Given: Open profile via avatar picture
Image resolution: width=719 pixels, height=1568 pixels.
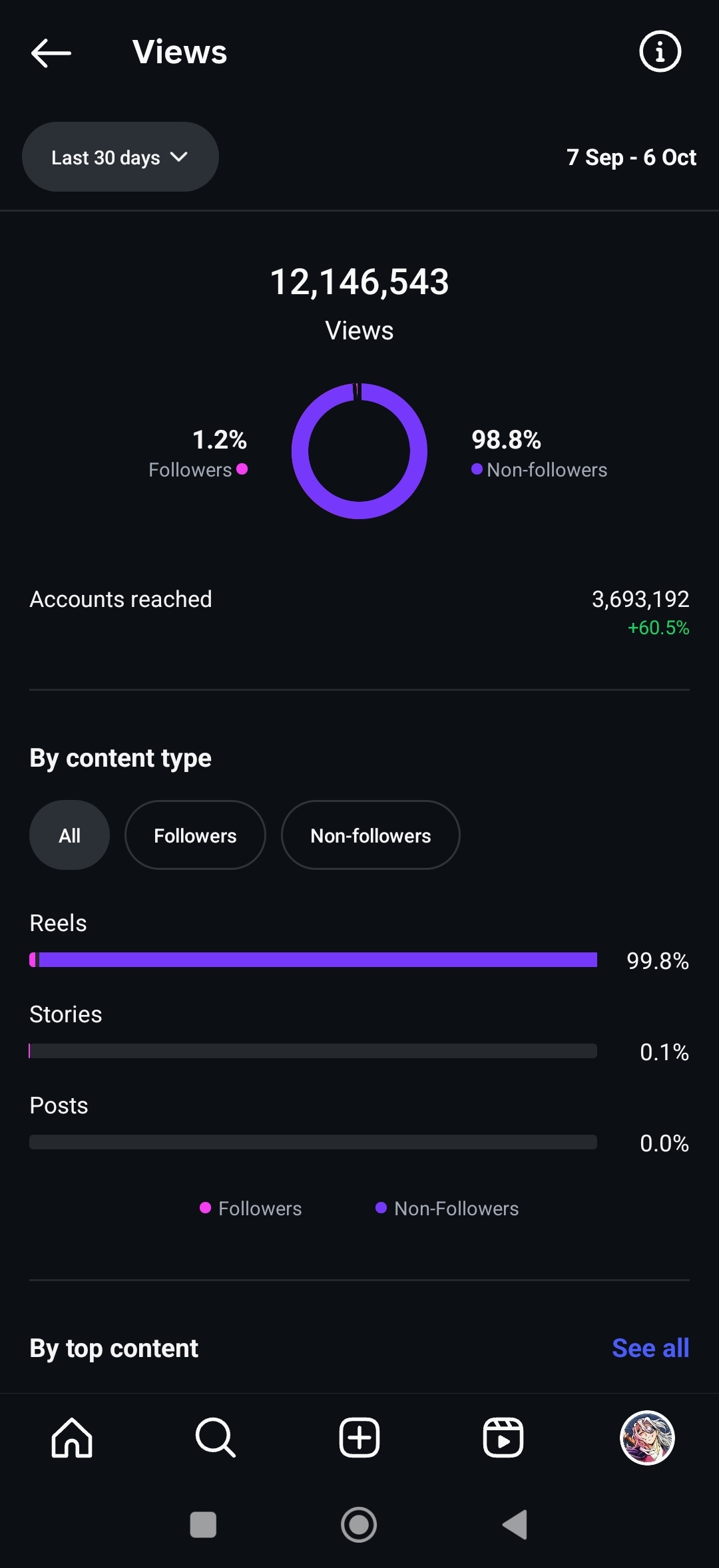Looking at the screenshot, I should (647, 1438).
